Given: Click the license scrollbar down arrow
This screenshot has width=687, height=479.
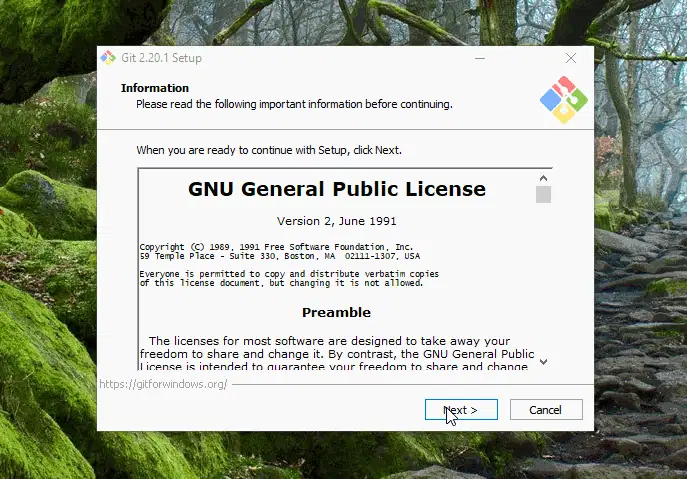Looking at the screenshot, I should [x=543, y=362].
